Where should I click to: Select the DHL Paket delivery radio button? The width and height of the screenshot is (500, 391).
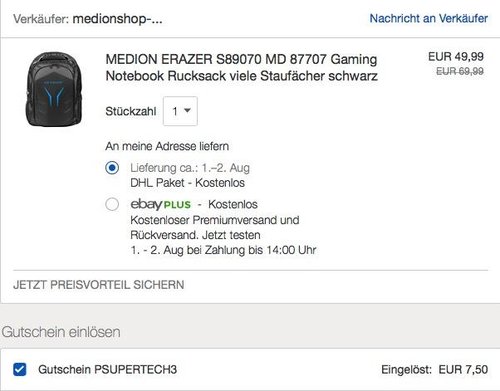point(112,167)
